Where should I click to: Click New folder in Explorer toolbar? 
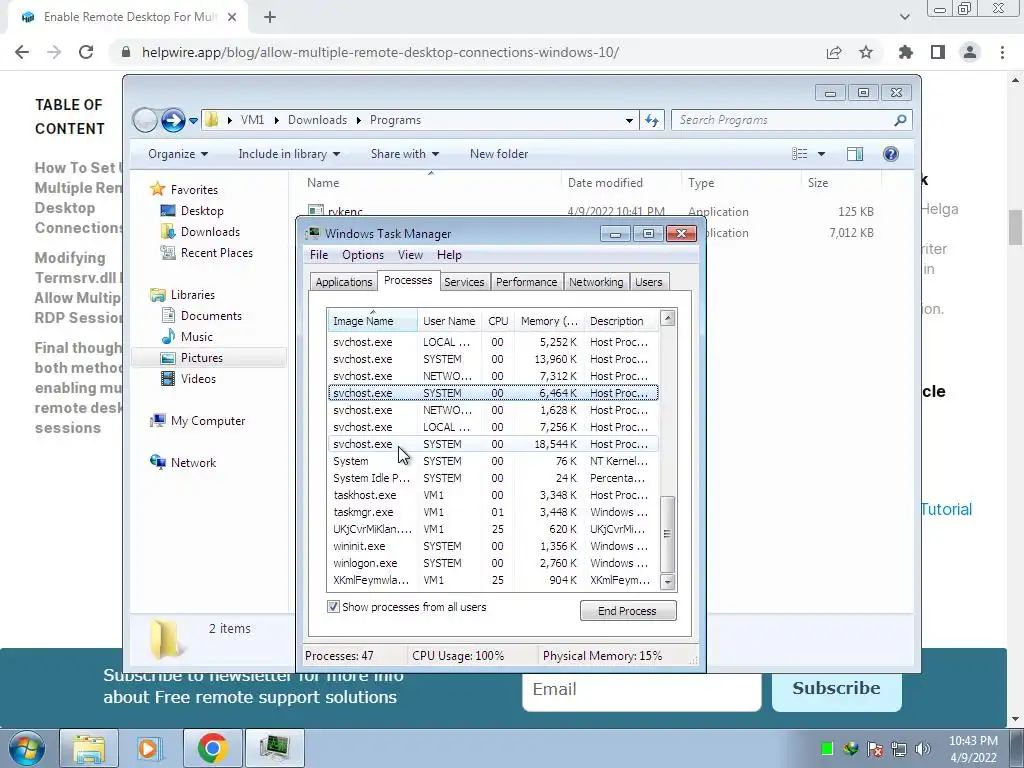499,154
